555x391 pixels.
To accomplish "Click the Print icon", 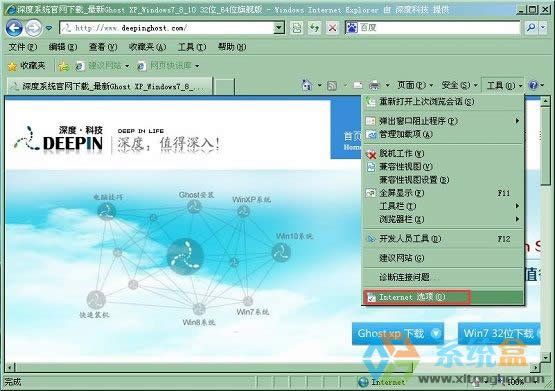I will point(374,85).
